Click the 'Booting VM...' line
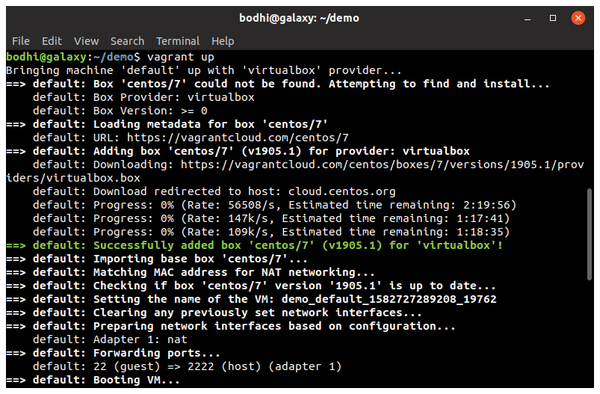 coord(93,380)
